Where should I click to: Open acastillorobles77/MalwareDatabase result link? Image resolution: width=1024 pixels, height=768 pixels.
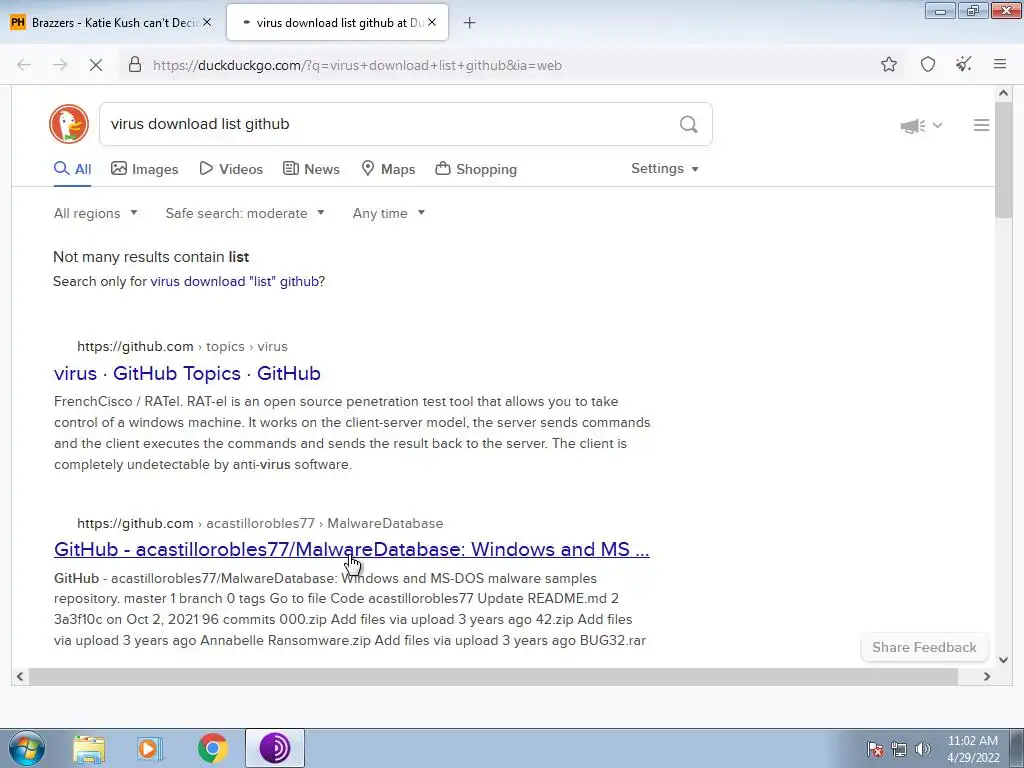pos(351,549)
